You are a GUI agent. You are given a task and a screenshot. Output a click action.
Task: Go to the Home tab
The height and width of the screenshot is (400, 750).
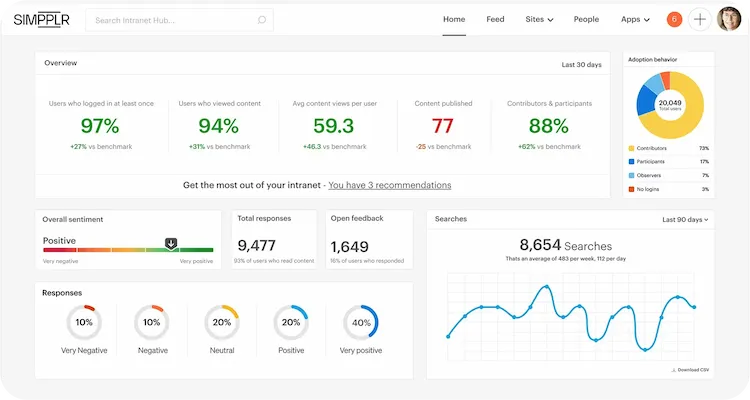(x=454, y=19)
